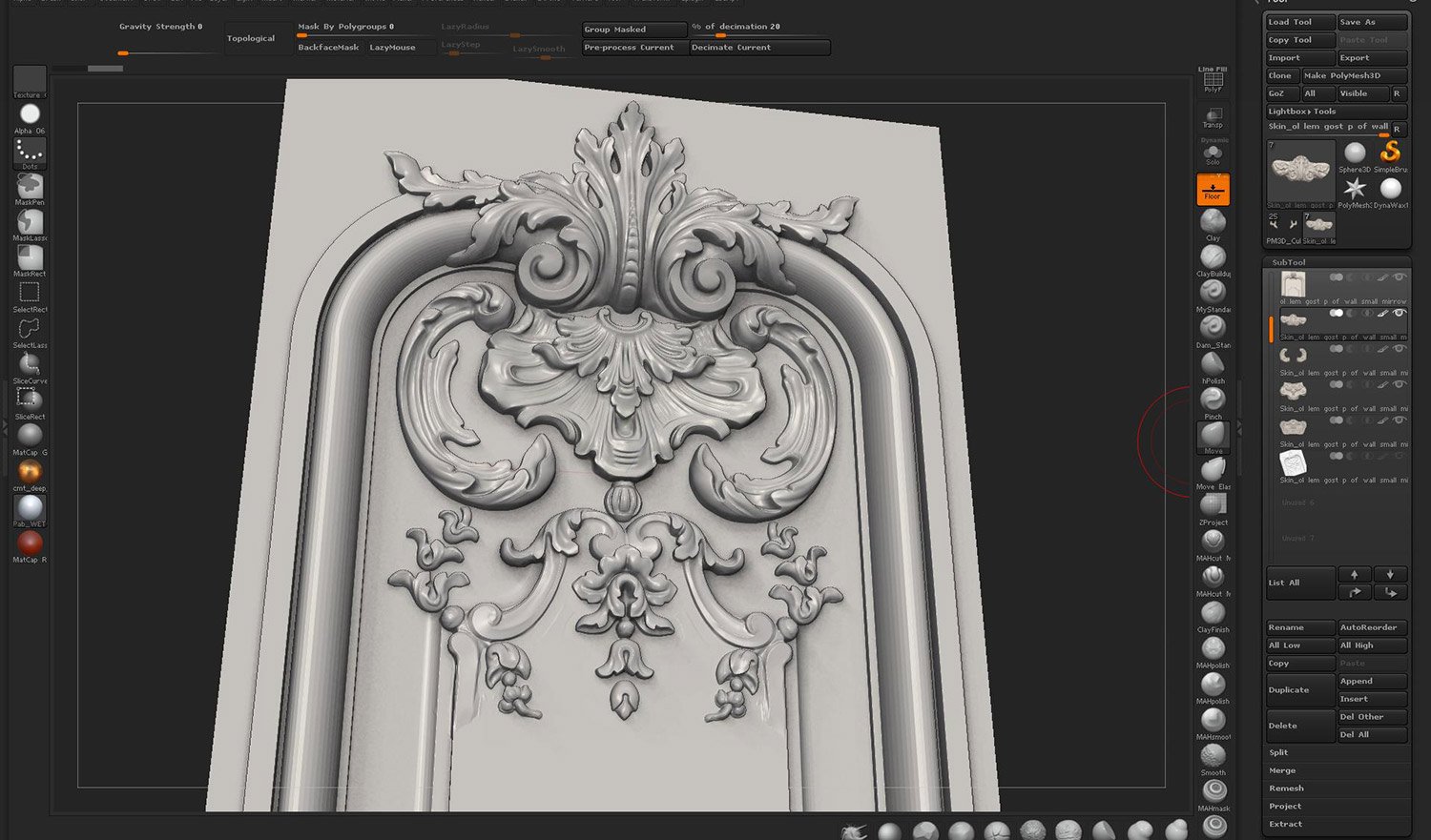Expand the Merge section
This screenshot has width=1431, height=840.
(1282, 770)
